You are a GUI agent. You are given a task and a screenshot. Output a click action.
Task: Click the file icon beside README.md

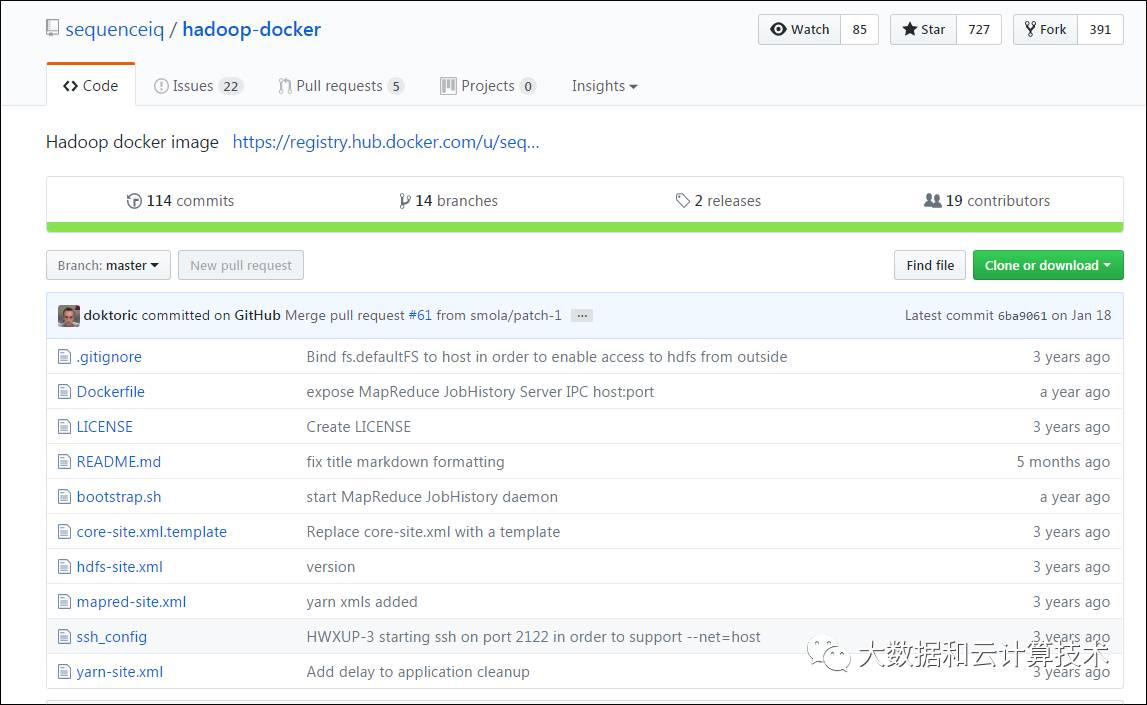point(64,462)
